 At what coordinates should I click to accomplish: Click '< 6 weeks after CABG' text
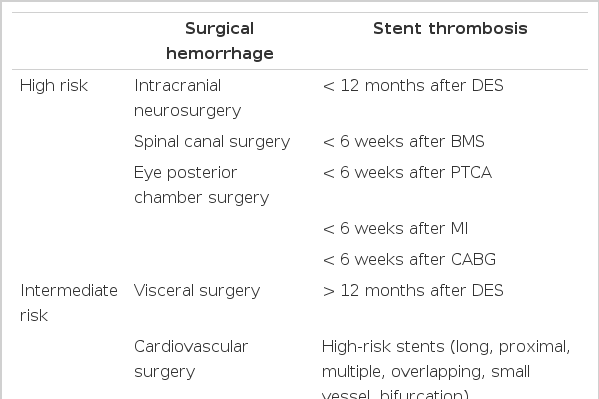tap(409, 260)
